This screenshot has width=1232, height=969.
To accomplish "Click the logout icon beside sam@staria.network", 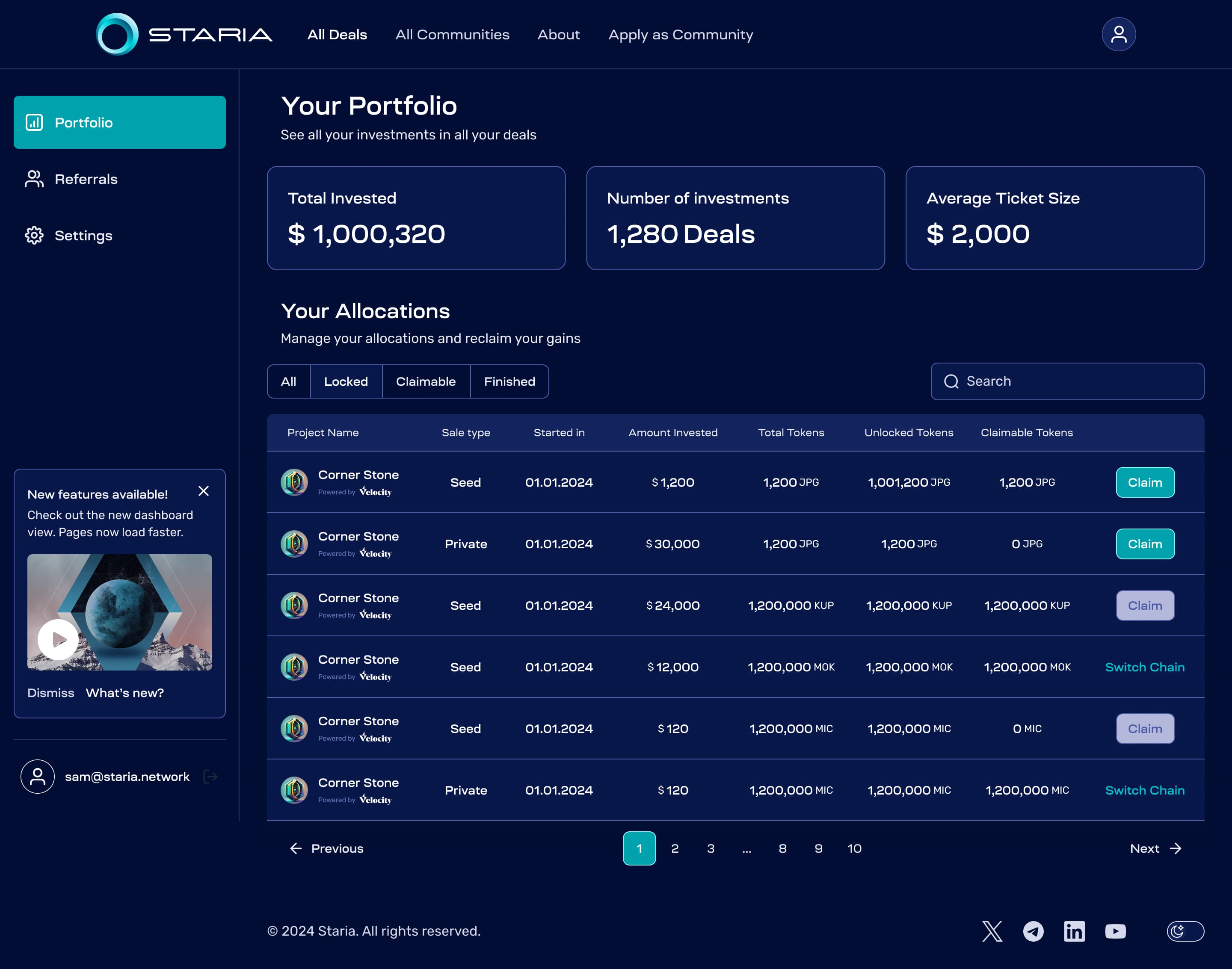I will (210, 776).
